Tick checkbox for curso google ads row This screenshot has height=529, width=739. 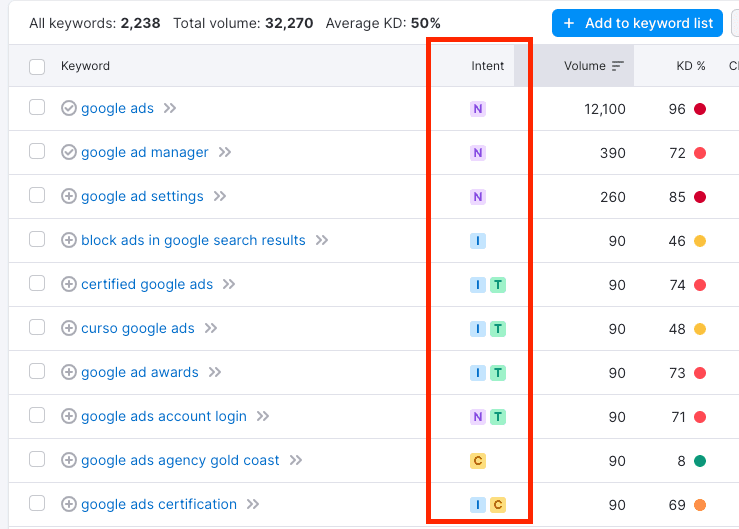[37, 327]
